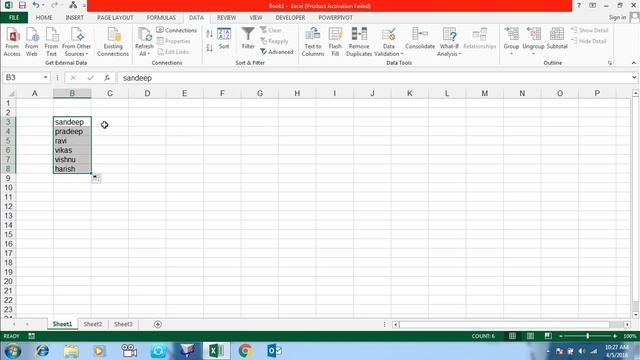Click the 100% zoom level
The height and width of the screenshot is (360, 640).
(630, 336)
